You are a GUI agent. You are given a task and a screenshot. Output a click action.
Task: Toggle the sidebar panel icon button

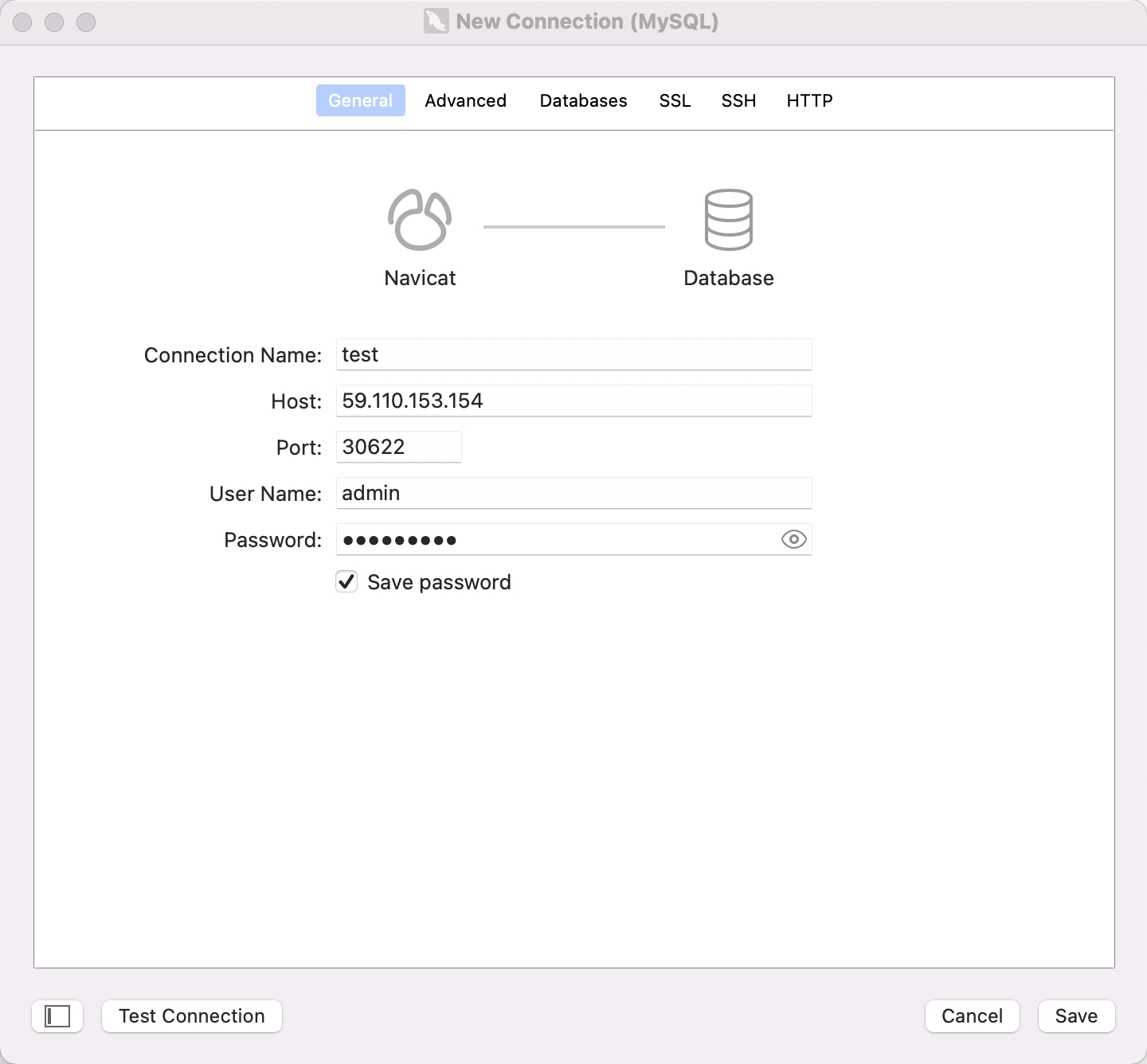click(57, 1016)
